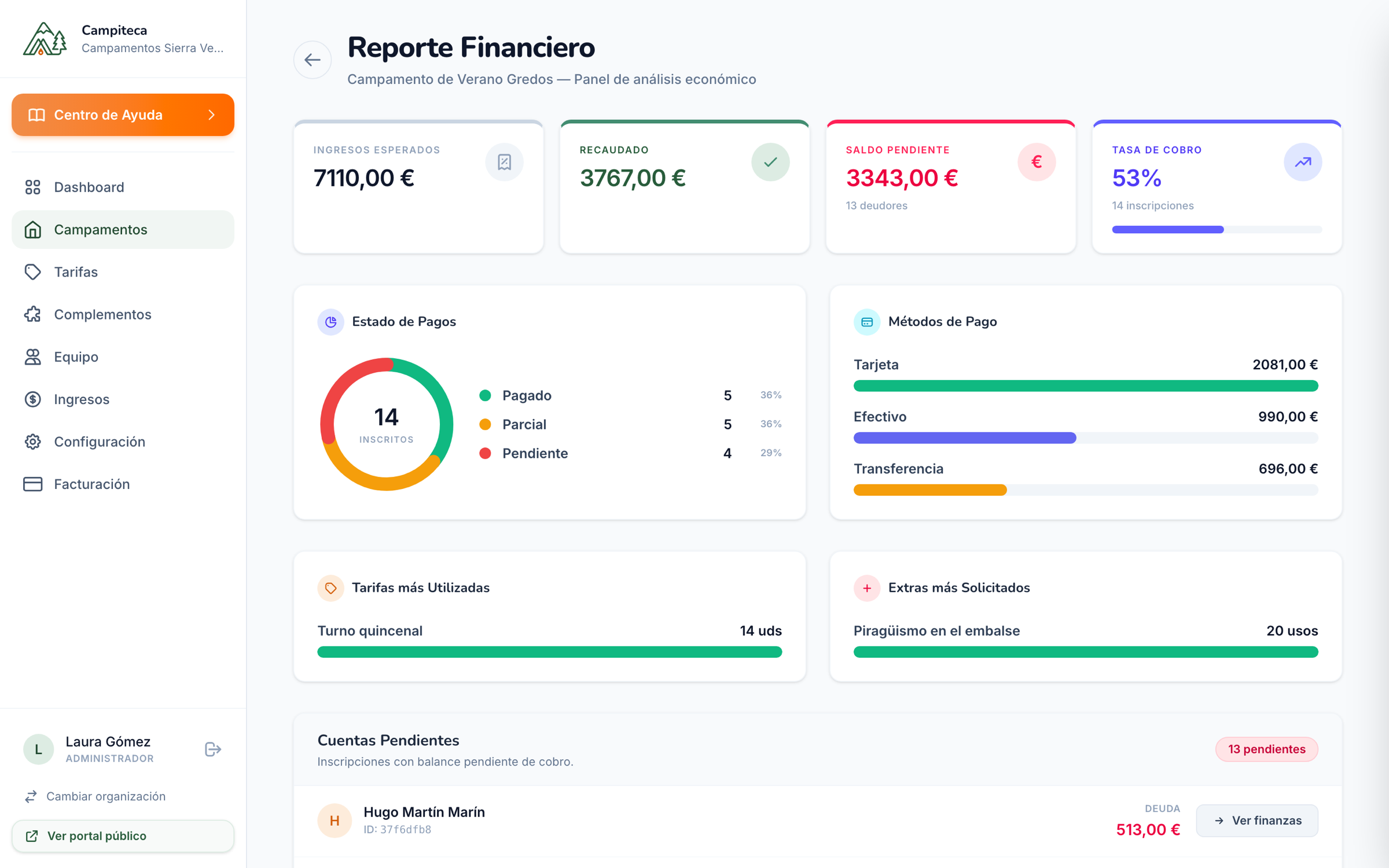This screenshot has width=1389, height=868.
Task: Click the Dashboard grid icon in the sidebar
Action: point(33,187)
